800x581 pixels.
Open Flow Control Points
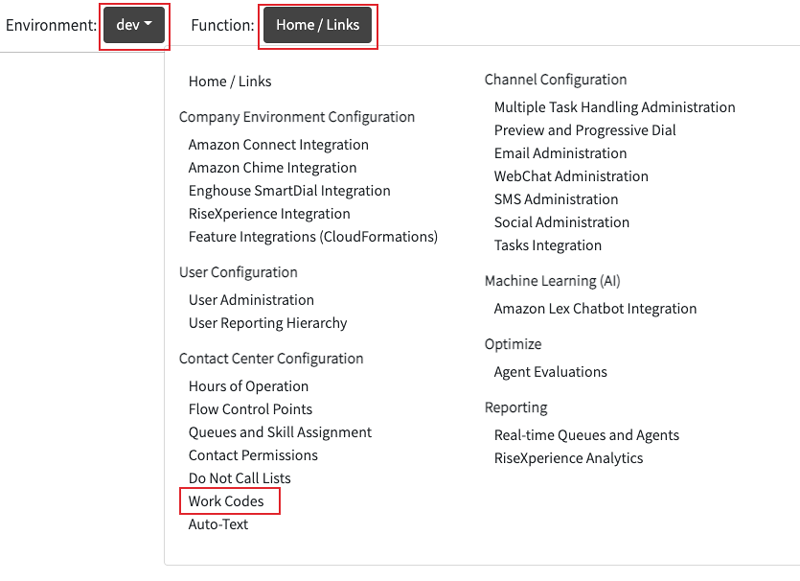[x=250, y=409]
